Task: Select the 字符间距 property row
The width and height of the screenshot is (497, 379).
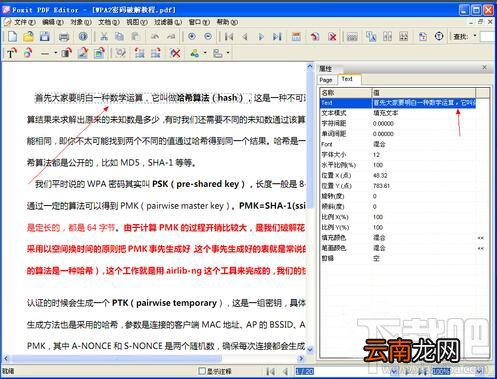Action: (398, 123)
